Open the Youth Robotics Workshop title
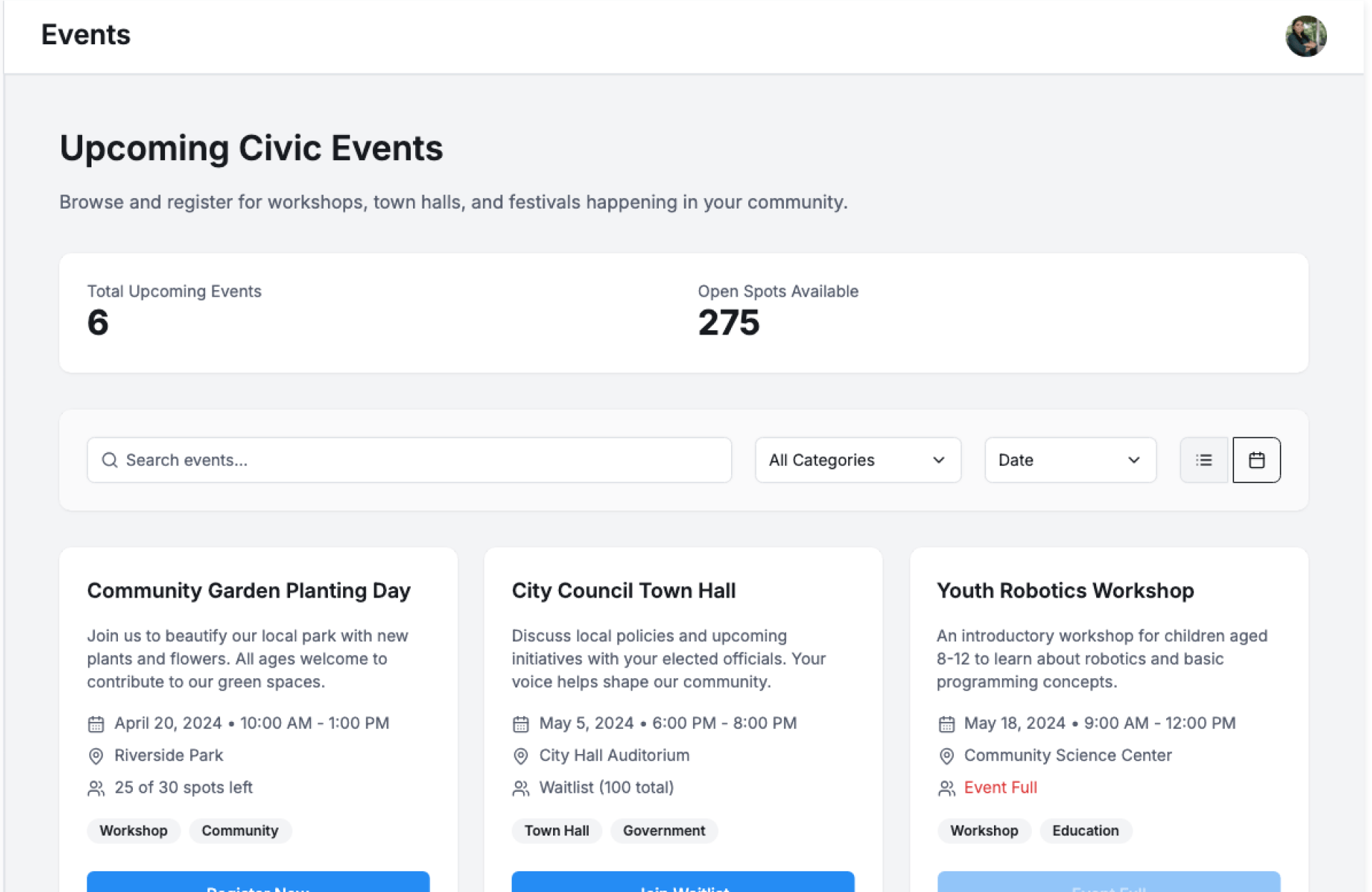This screenshot has height=892, width=1372. pos(1065,591)
